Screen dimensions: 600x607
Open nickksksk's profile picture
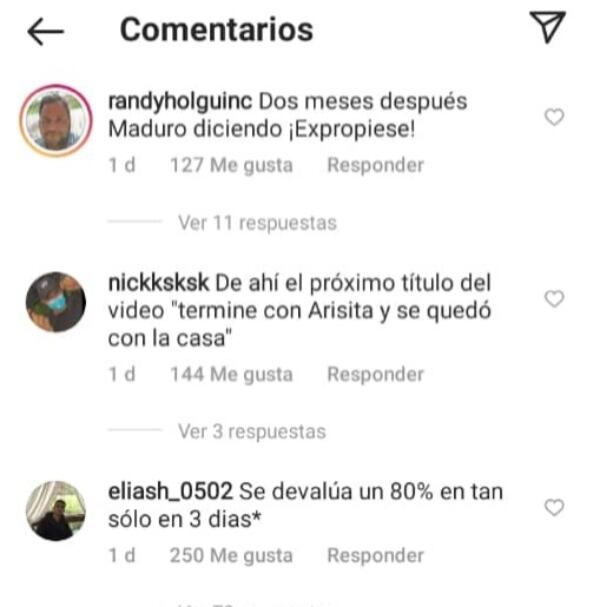[x=56, y=302]
